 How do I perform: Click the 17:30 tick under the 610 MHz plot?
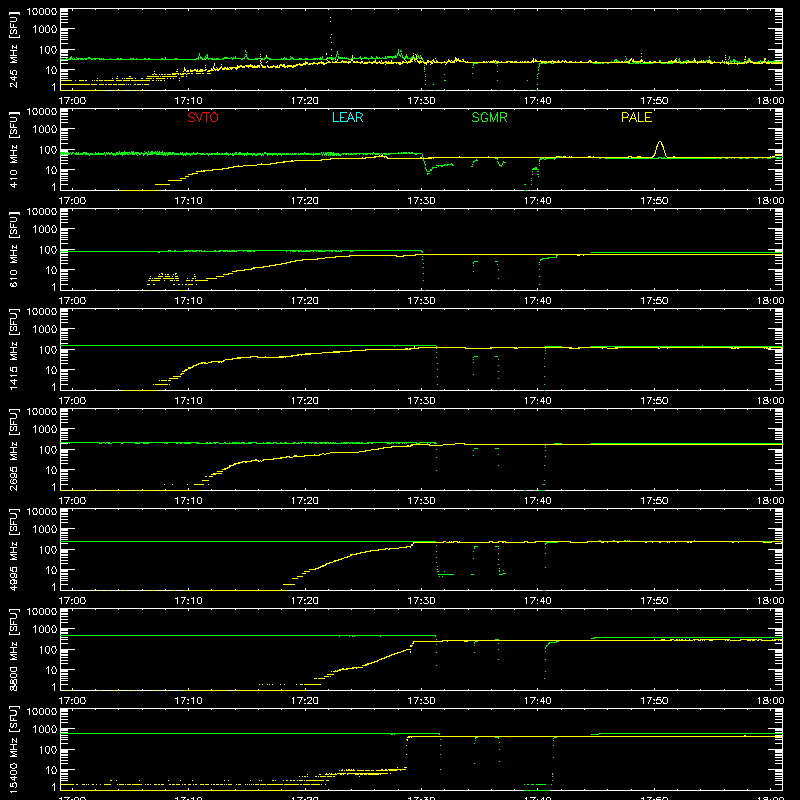[421, 301]
